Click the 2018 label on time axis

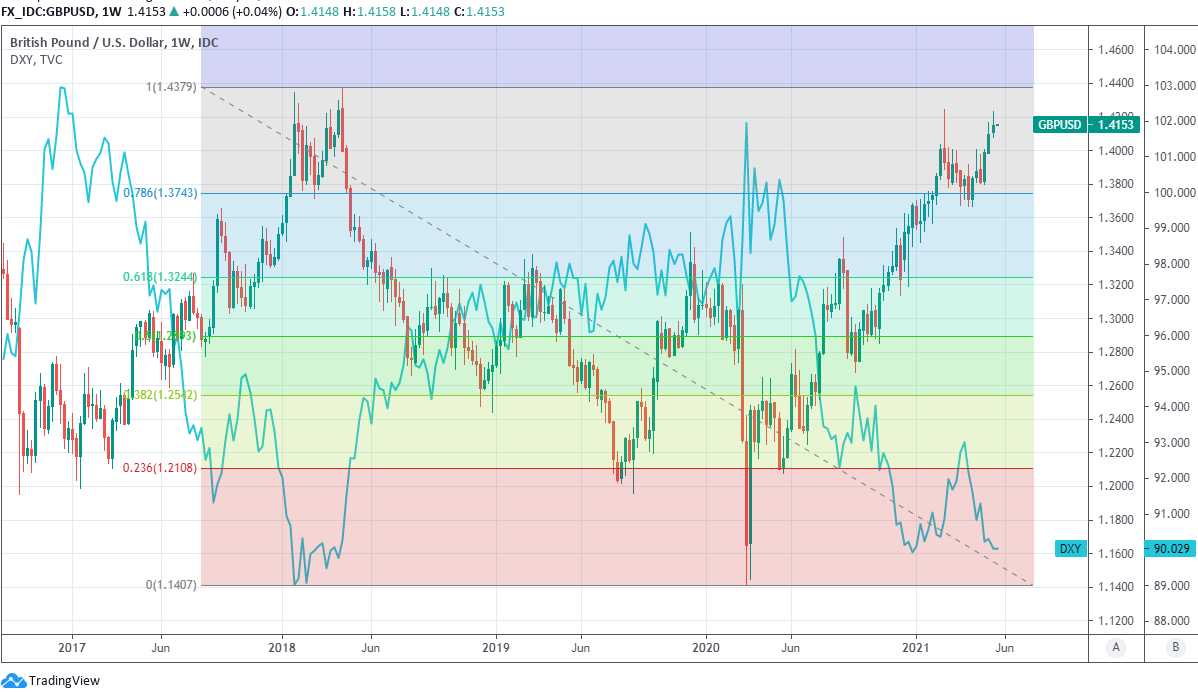point(282,648)
